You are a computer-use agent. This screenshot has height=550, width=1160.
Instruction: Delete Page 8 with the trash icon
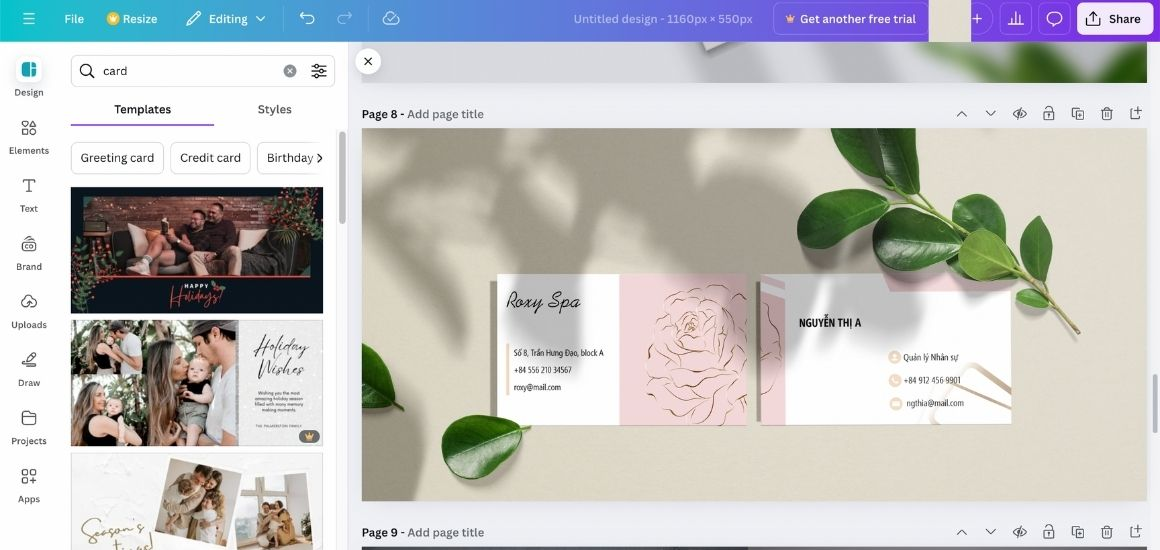(x=1107, y=114)
